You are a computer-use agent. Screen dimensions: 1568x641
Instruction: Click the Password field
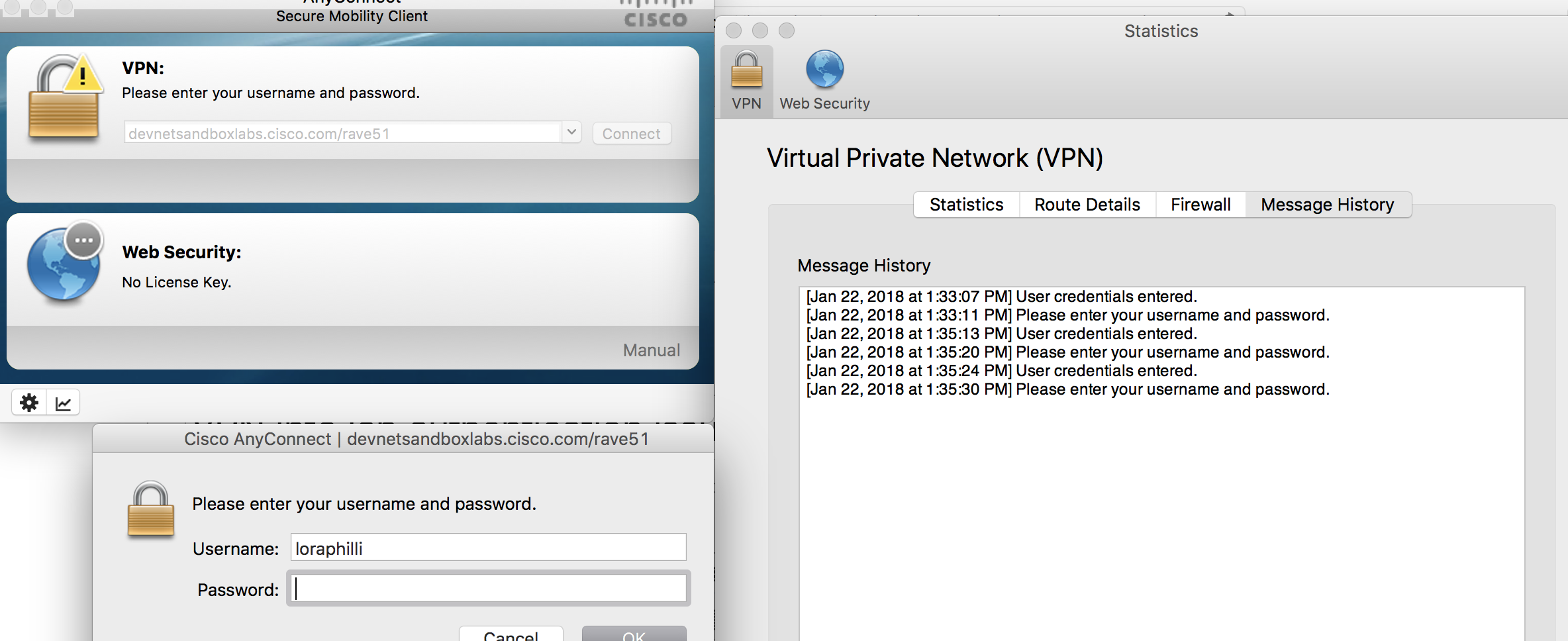tap(488, 588)
